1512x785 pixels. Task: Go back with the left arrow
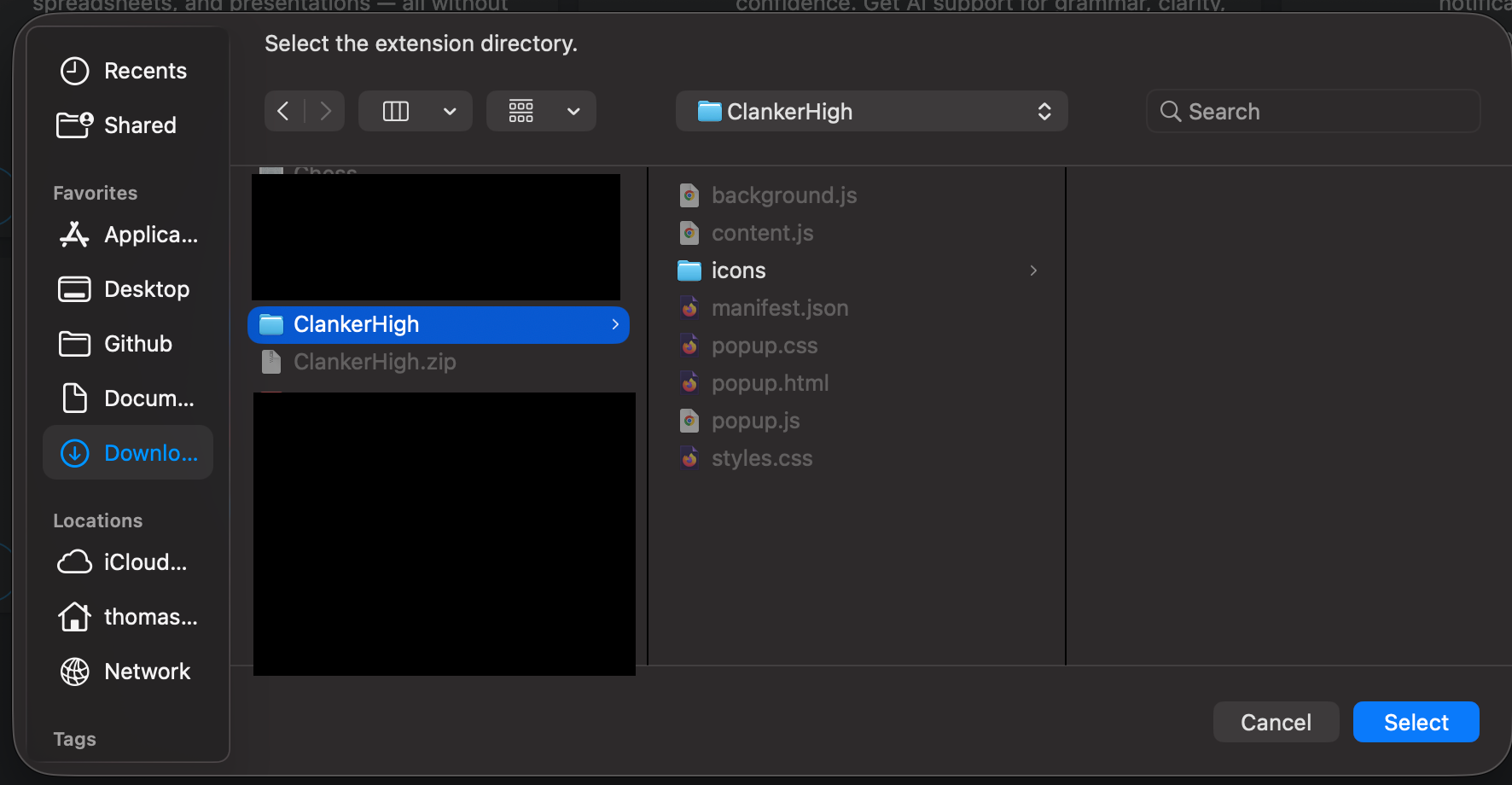pyautogui.click(x=284, y=111)
